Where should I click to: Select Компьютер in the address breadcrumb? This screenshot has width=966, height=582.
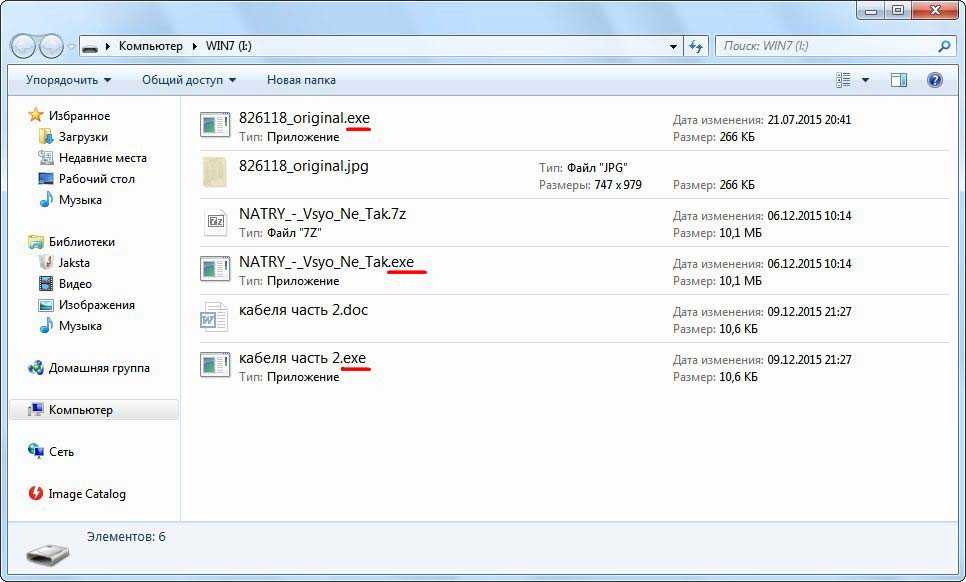tap(150, 46)
